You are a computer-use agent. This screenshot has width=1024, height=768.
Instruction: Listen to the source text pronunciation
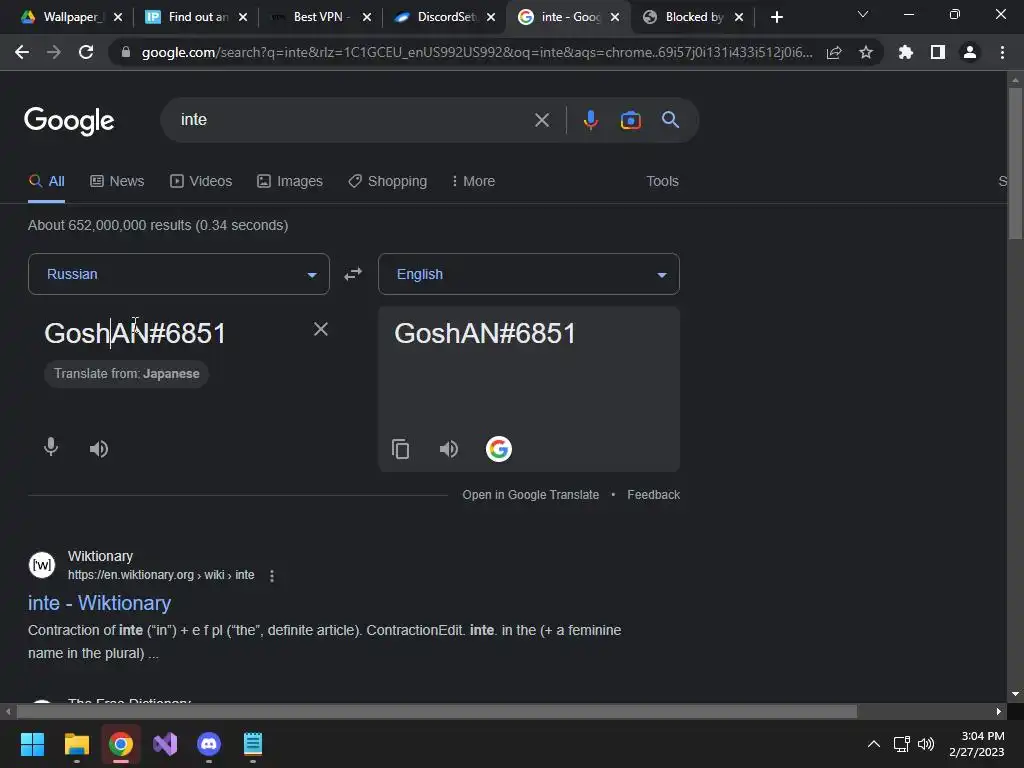point(99,449)
